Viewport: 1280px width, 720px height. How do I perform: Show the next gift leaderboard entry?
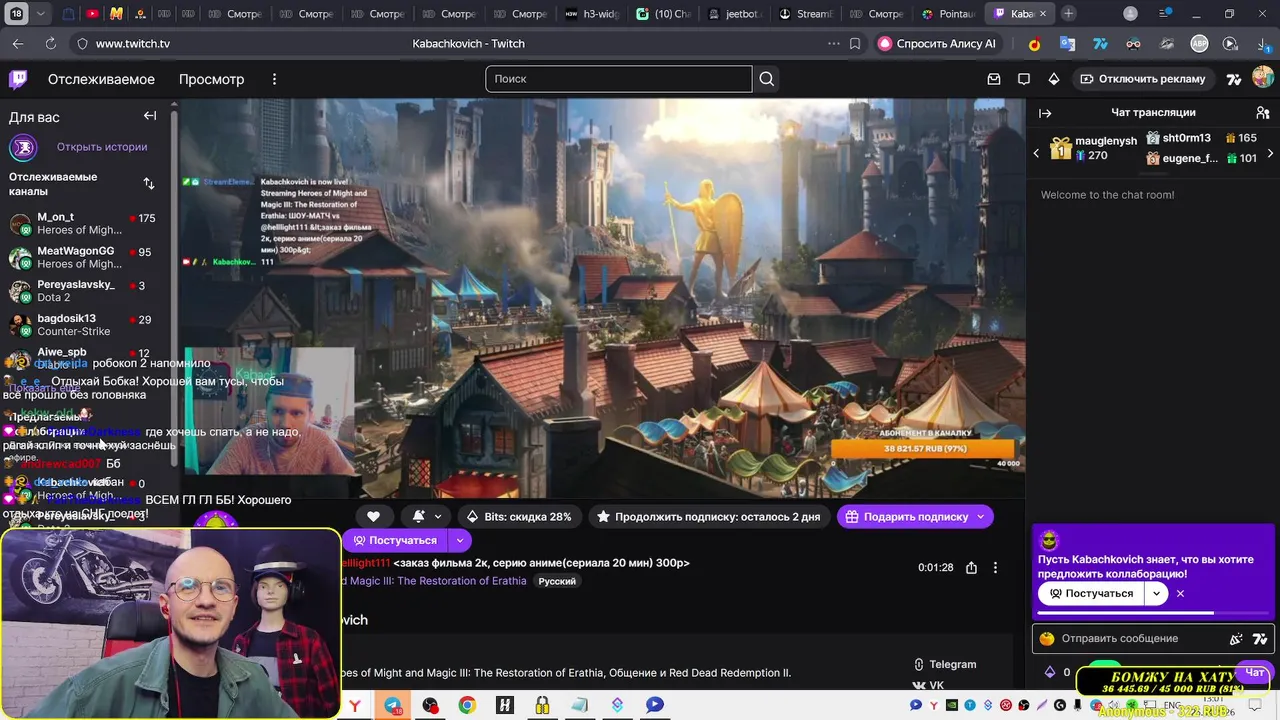point(1270,153)
